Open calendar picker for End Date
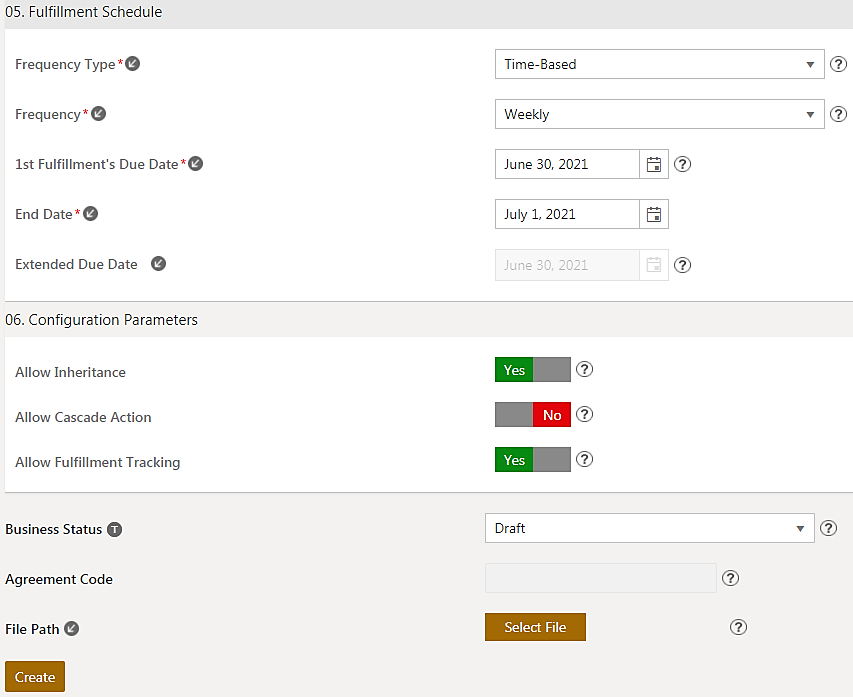Image resolution: width=853 pixels, height=697 pixels. 654,214
